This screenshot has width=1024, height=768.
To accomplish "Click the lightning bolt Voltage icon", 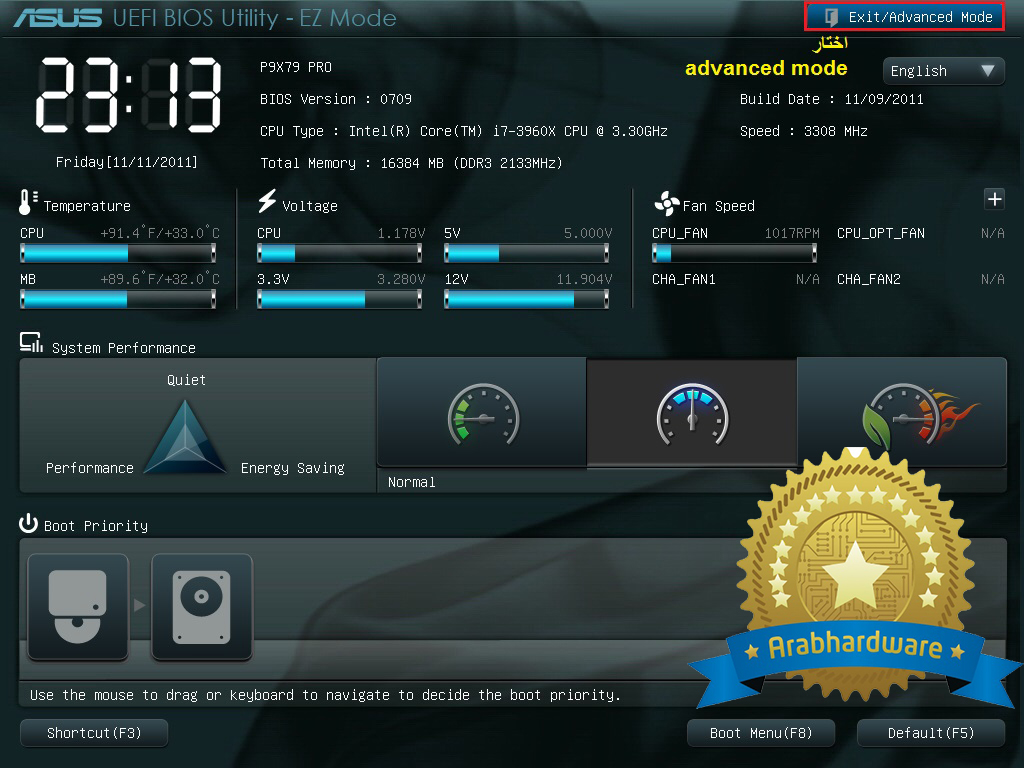I will [267, 200].
